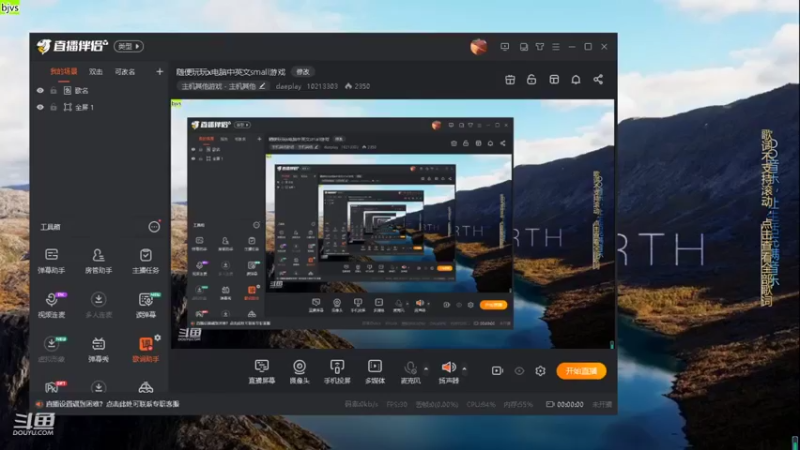
Task: Open the orange 歌词助手 tool
Action: tap(145, 349)
